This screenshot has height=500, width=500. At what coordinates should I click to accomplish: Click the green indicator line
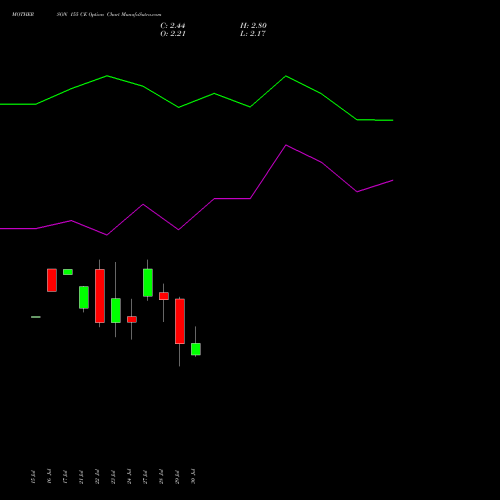[214, 94]
